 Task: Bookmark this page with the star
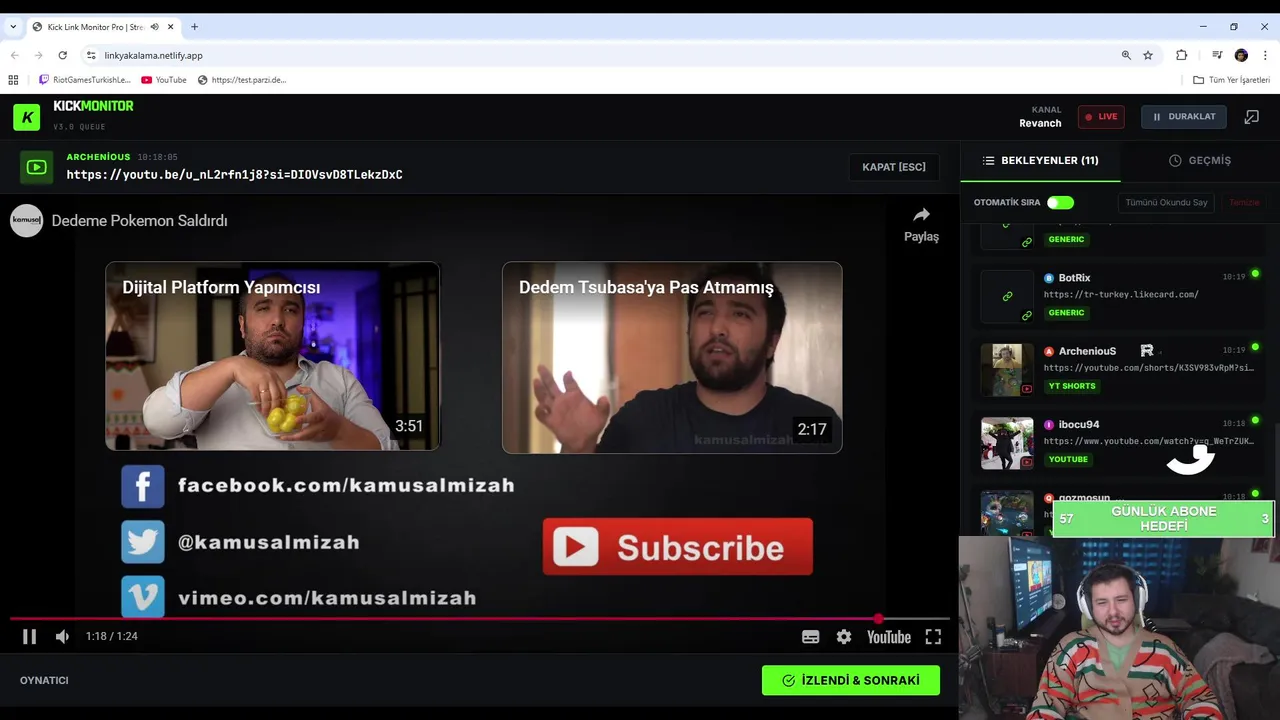click(1148, 55)
